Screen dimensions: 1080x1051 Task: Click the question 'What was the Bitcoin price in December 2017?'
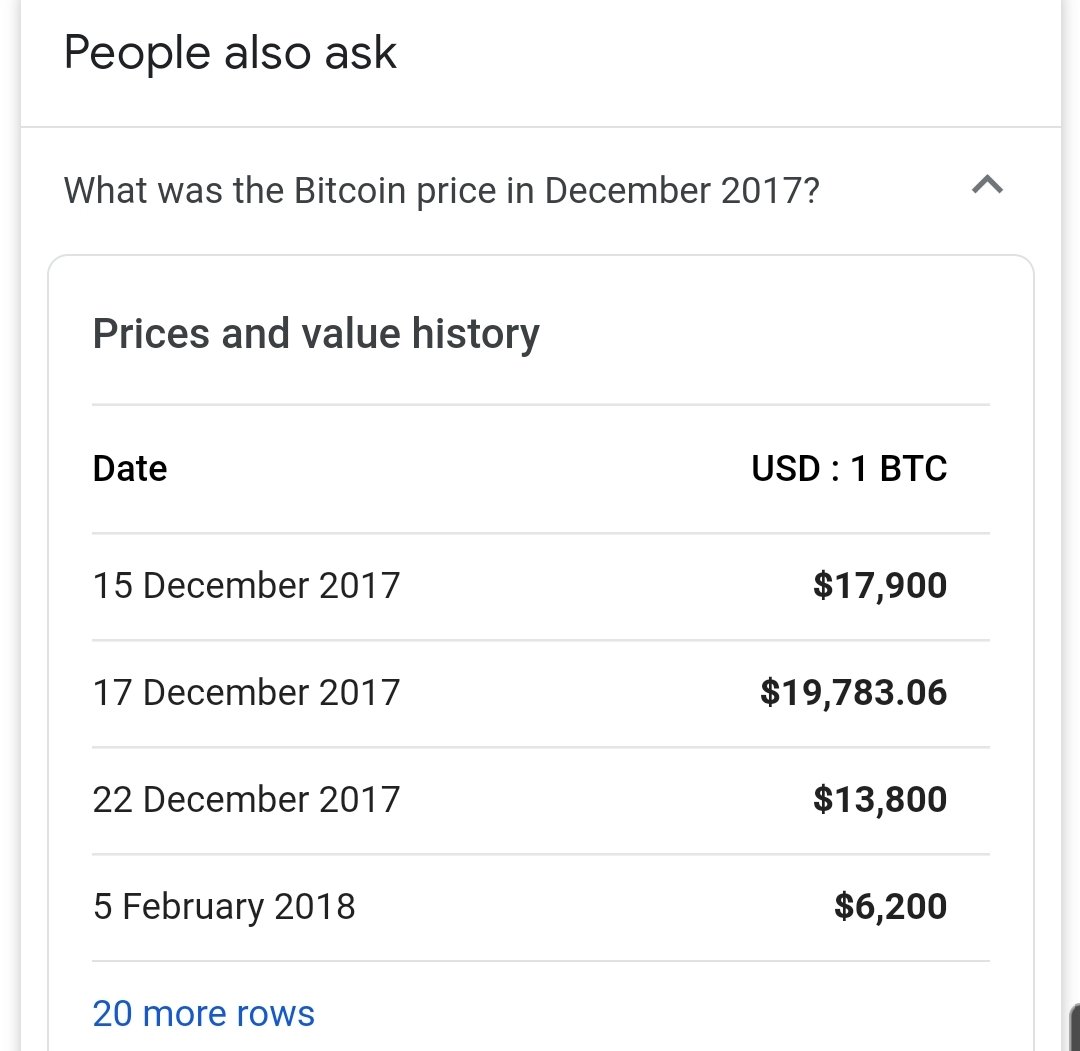click(442, 191)
